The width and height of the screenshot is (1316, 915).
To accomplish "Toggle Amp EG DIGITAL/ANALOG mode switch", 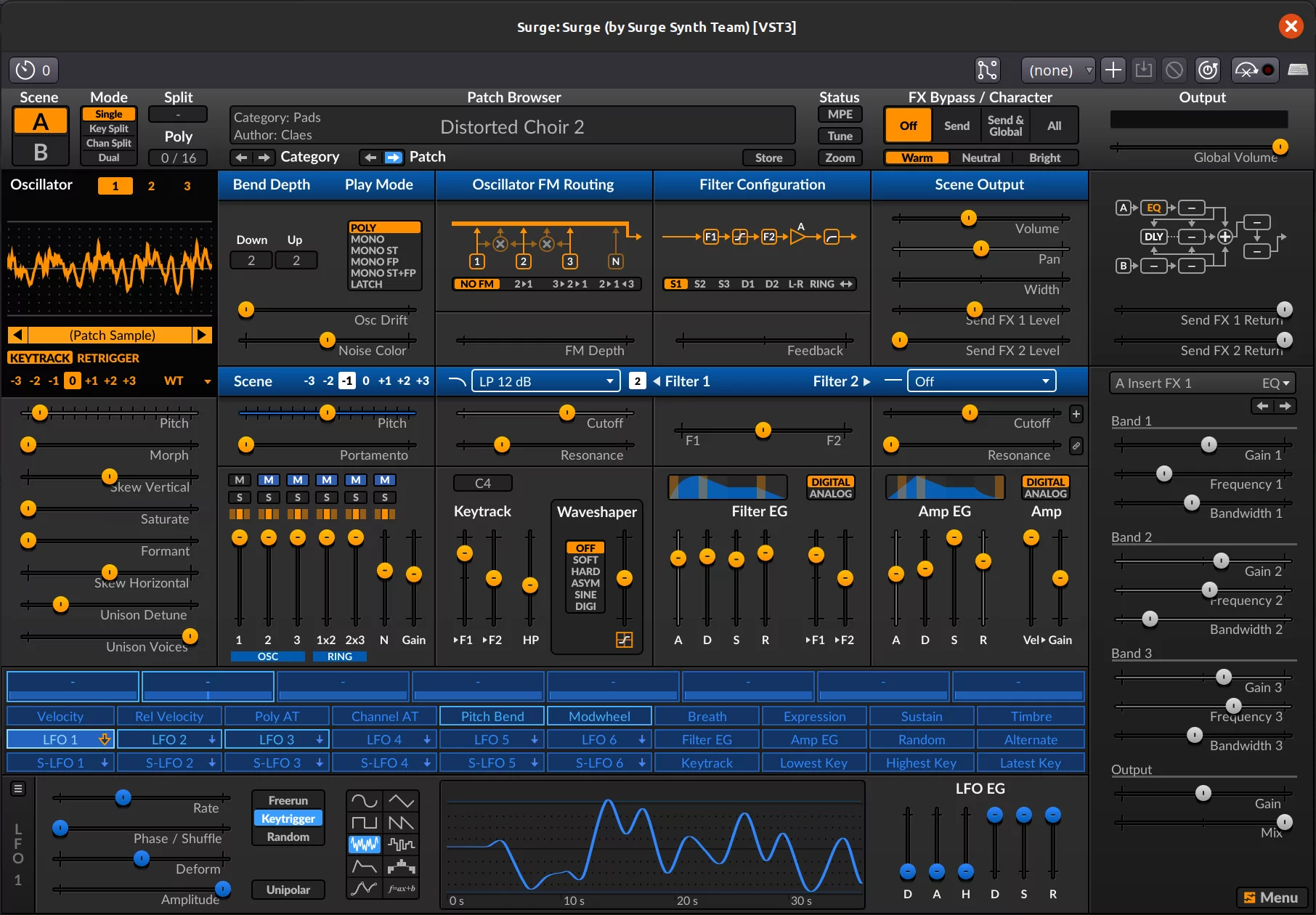I will point(1046,488).
